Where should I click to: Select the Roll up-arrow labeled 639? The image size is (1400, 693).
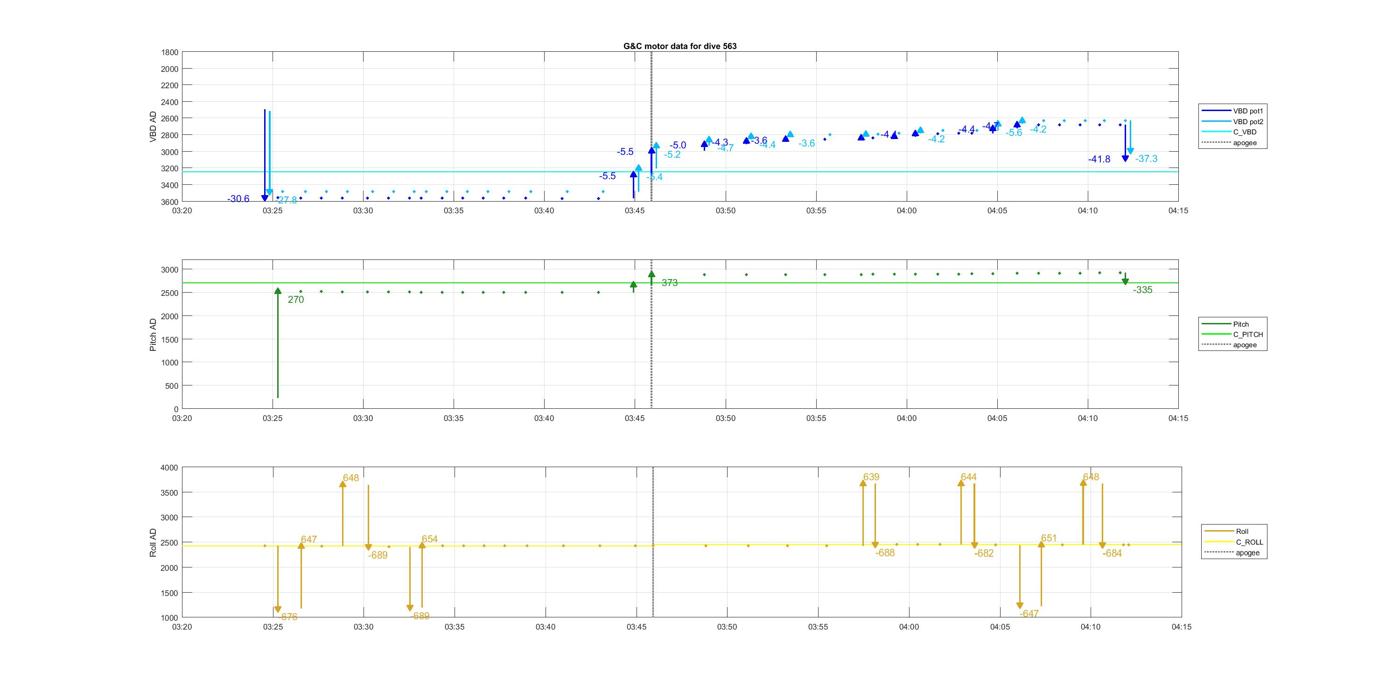tap(863, 512)
